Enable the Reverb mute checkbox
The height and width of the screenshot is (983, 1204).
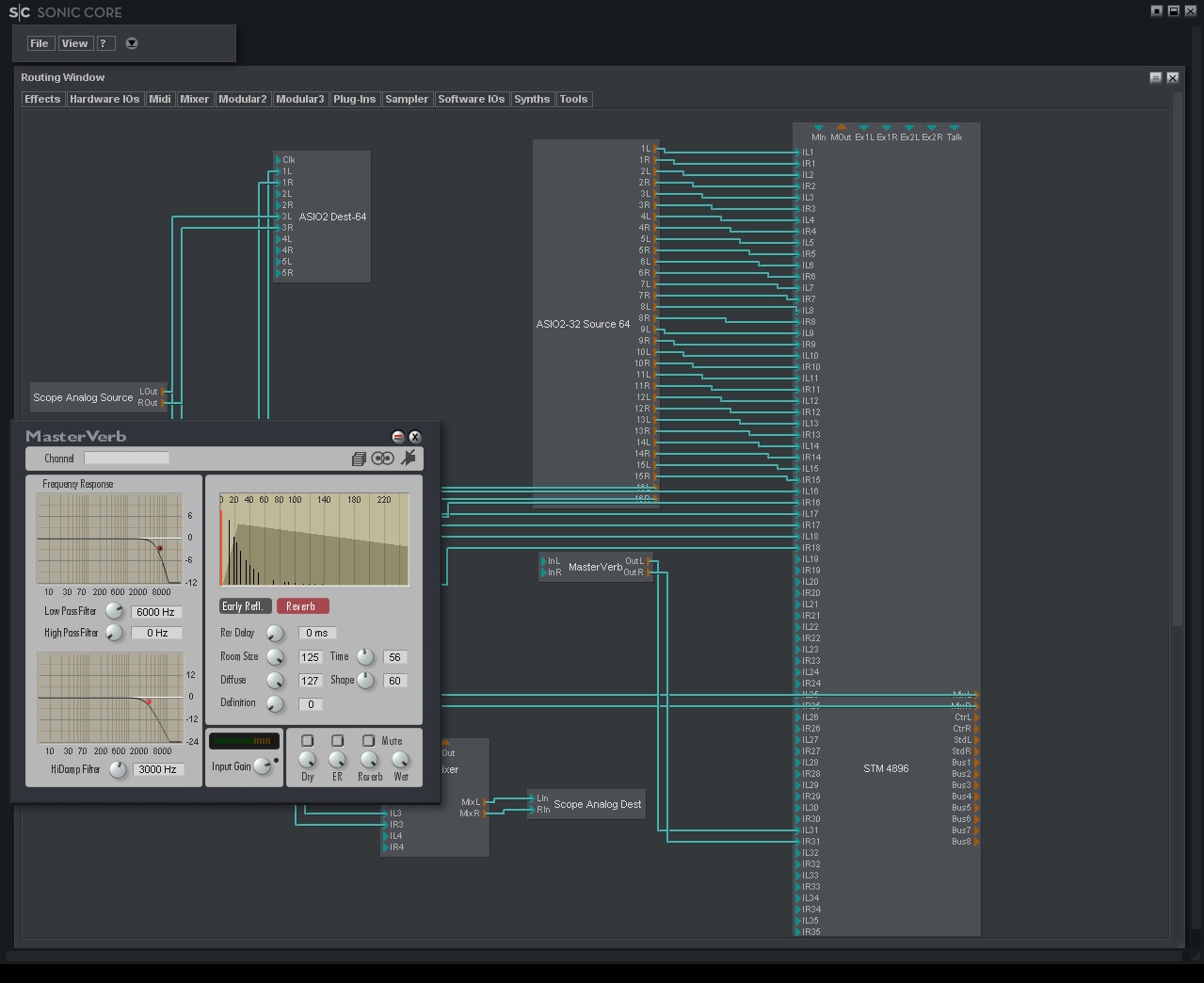(369, 741)
